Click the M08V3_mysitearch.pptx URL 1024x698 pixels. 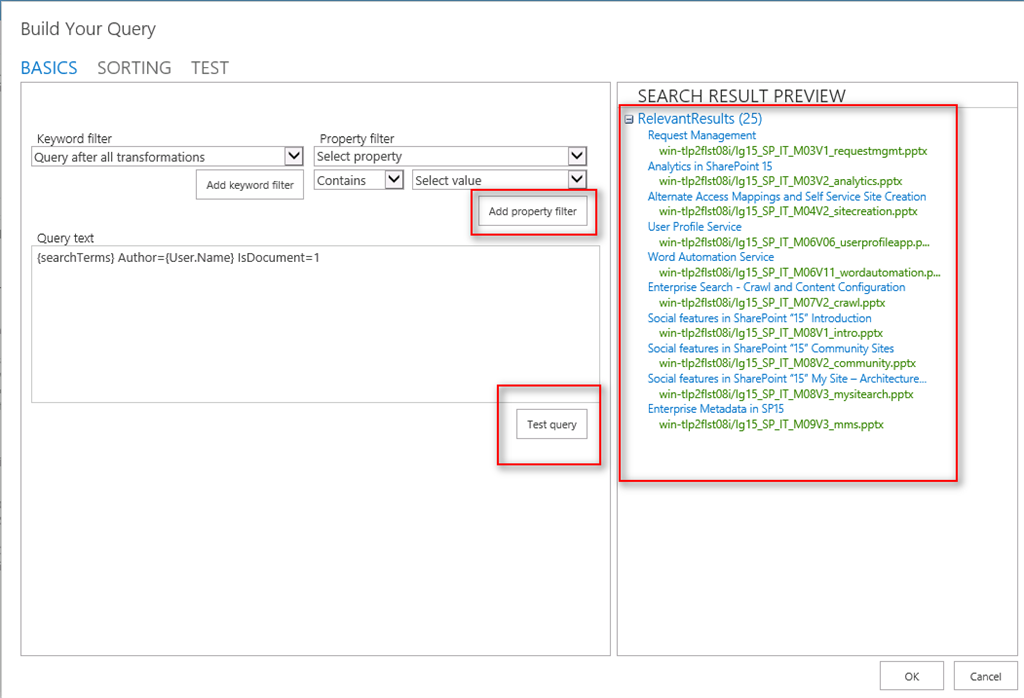(786, 394)
